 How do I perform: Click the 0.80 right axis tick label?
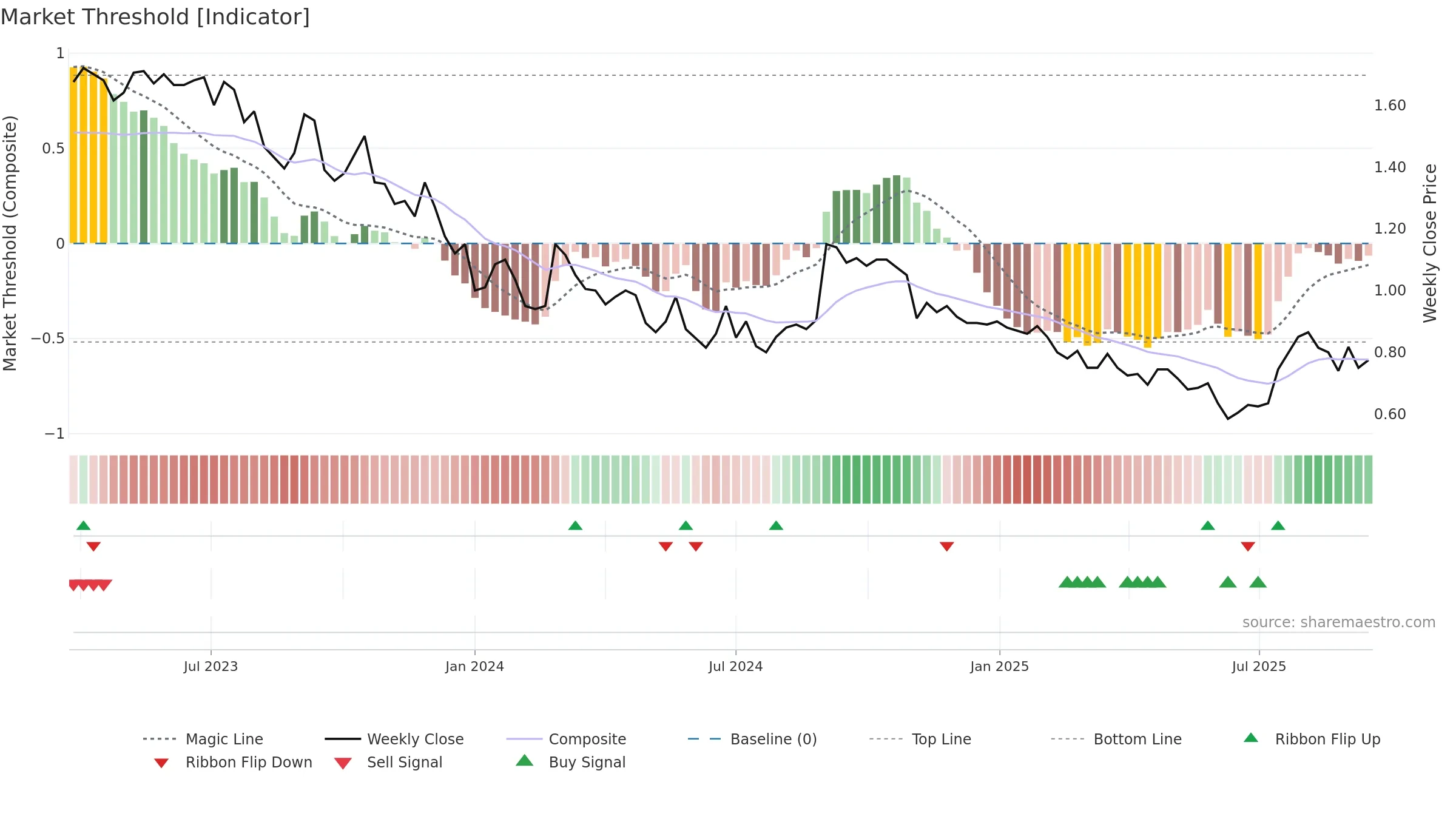coord(1390,352)
